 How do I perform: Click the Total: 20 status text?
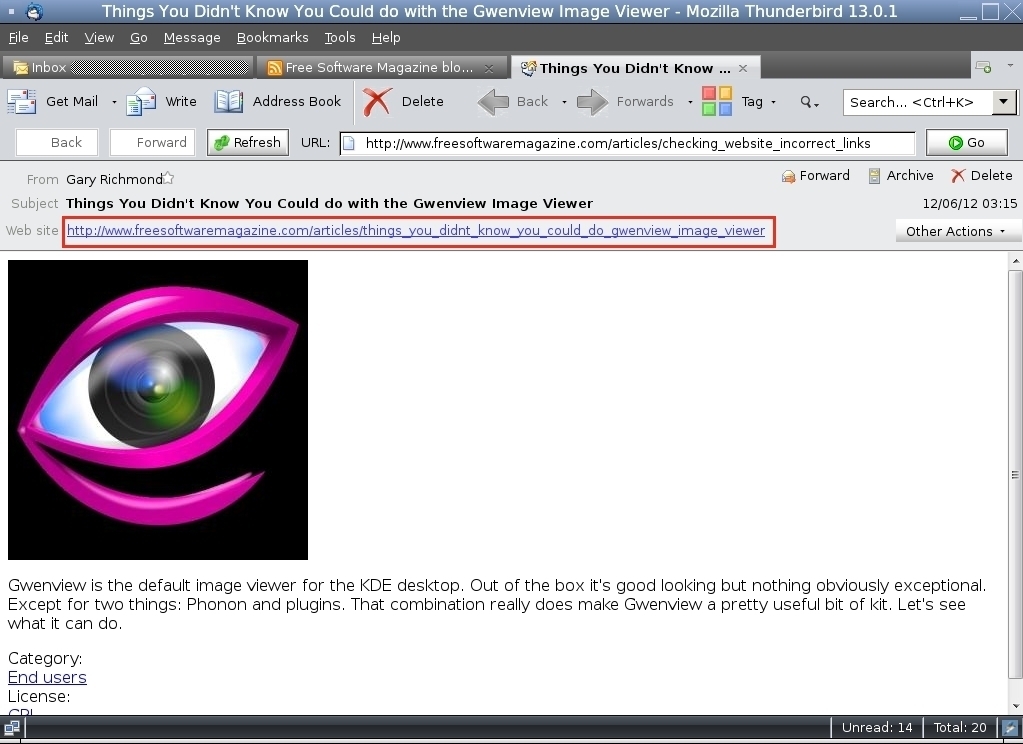pos(960,728)
